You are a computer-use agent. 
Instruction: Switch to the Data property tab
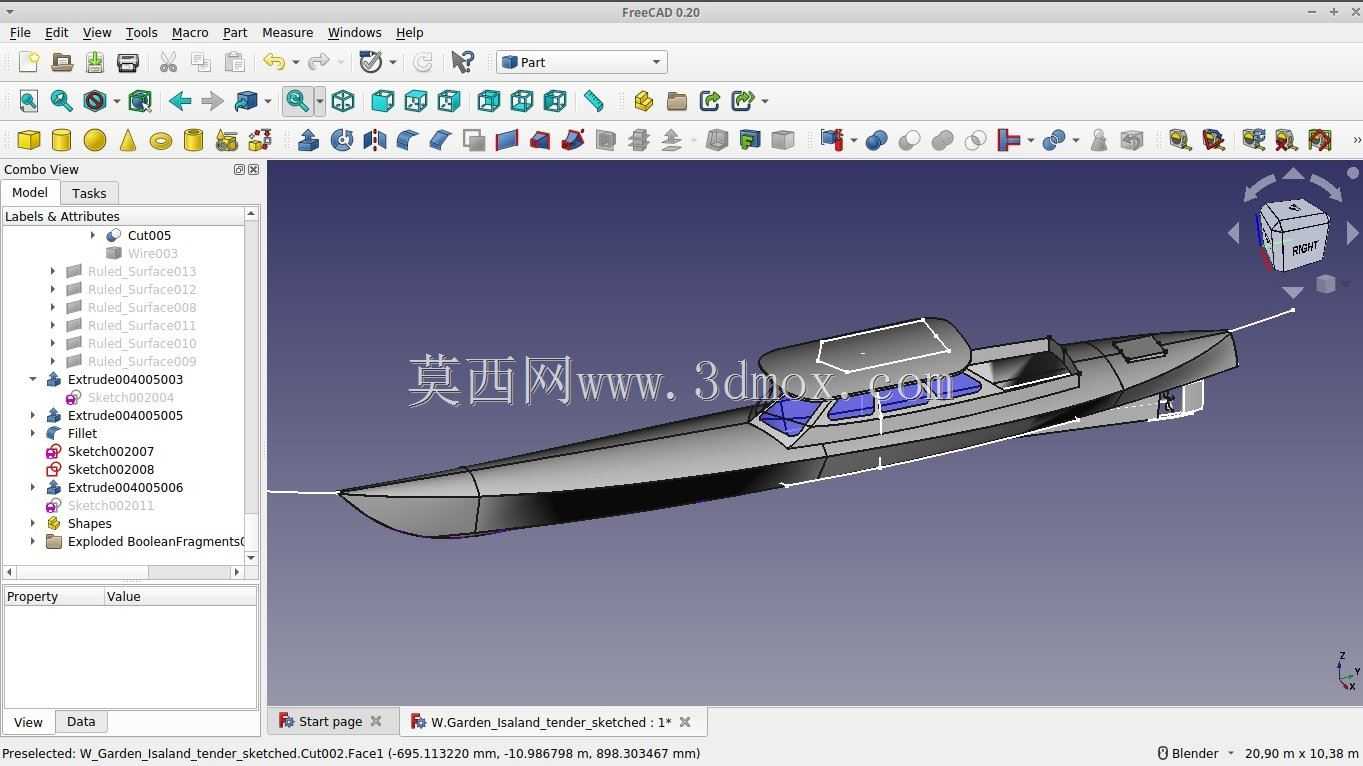click(x=81, y=721)
